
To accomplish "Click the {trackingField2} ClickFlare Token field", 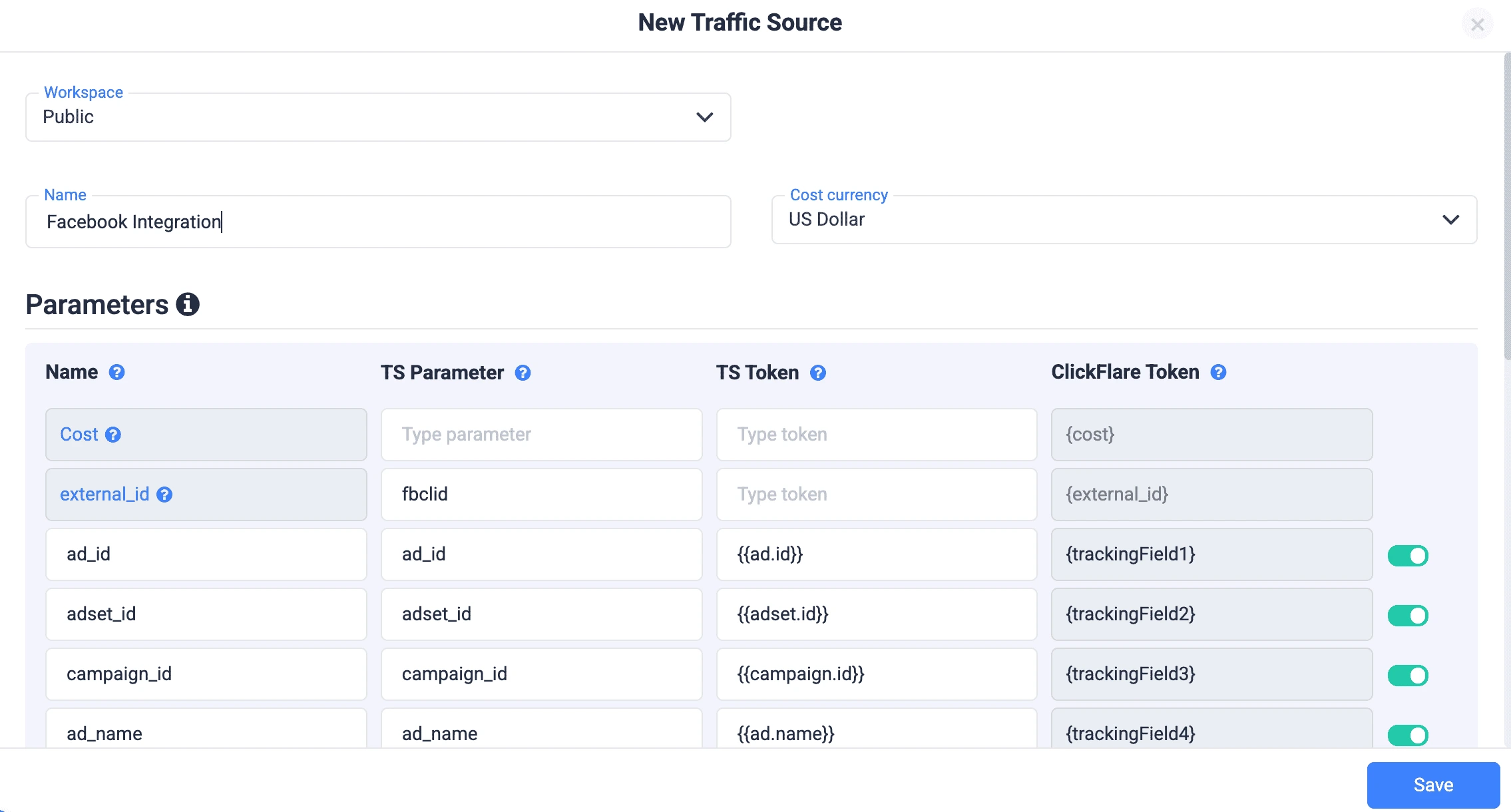I will point(1211,614).
